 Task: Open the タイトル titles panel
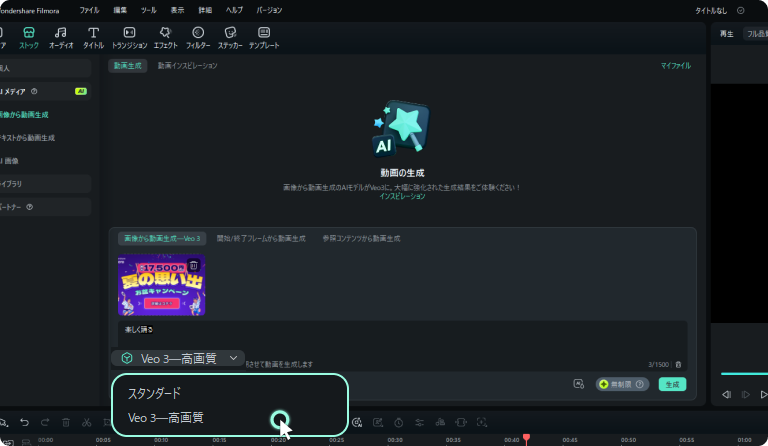(x=93, y=38)
